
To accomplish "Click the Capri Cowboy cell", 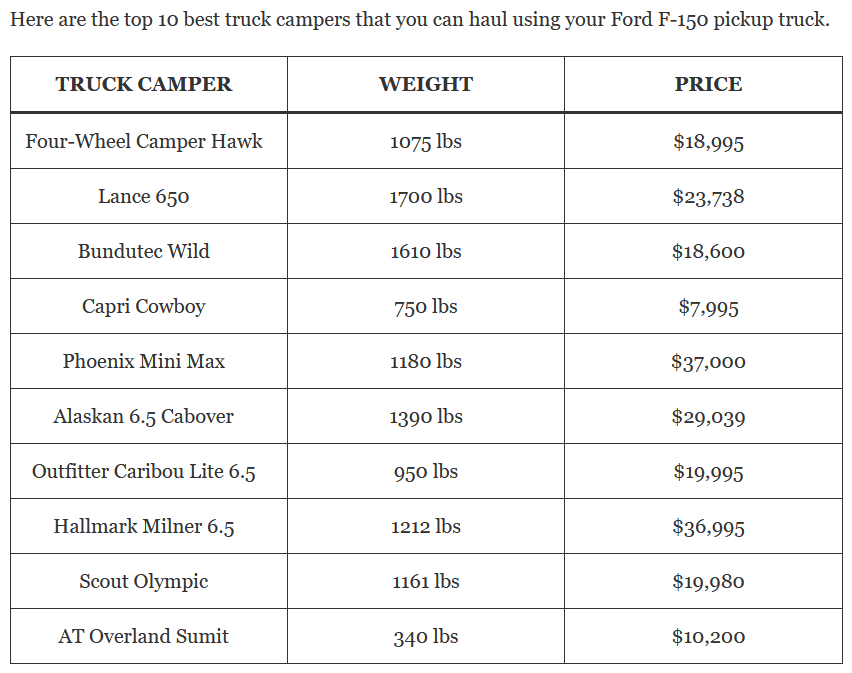I will (x=144, y=307).
